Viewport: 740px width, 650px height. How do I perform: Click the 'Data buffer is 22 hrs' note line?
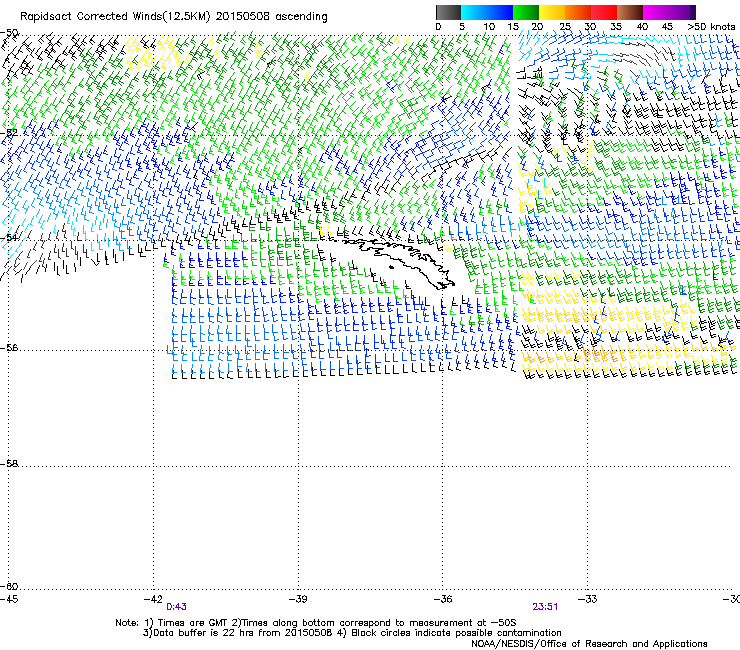[352, 633]
